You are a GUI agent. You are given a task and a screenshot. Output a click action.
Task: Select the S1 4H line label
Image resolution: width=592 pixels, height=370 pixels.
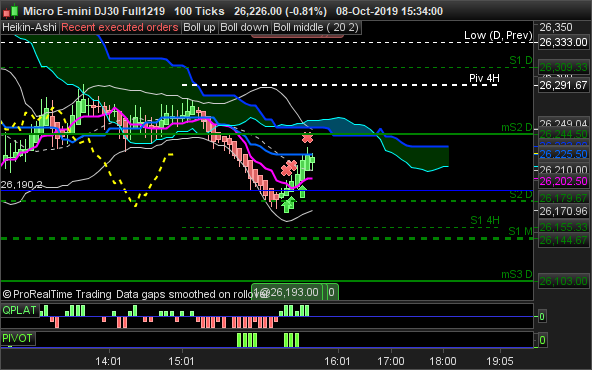click(485, 220)
